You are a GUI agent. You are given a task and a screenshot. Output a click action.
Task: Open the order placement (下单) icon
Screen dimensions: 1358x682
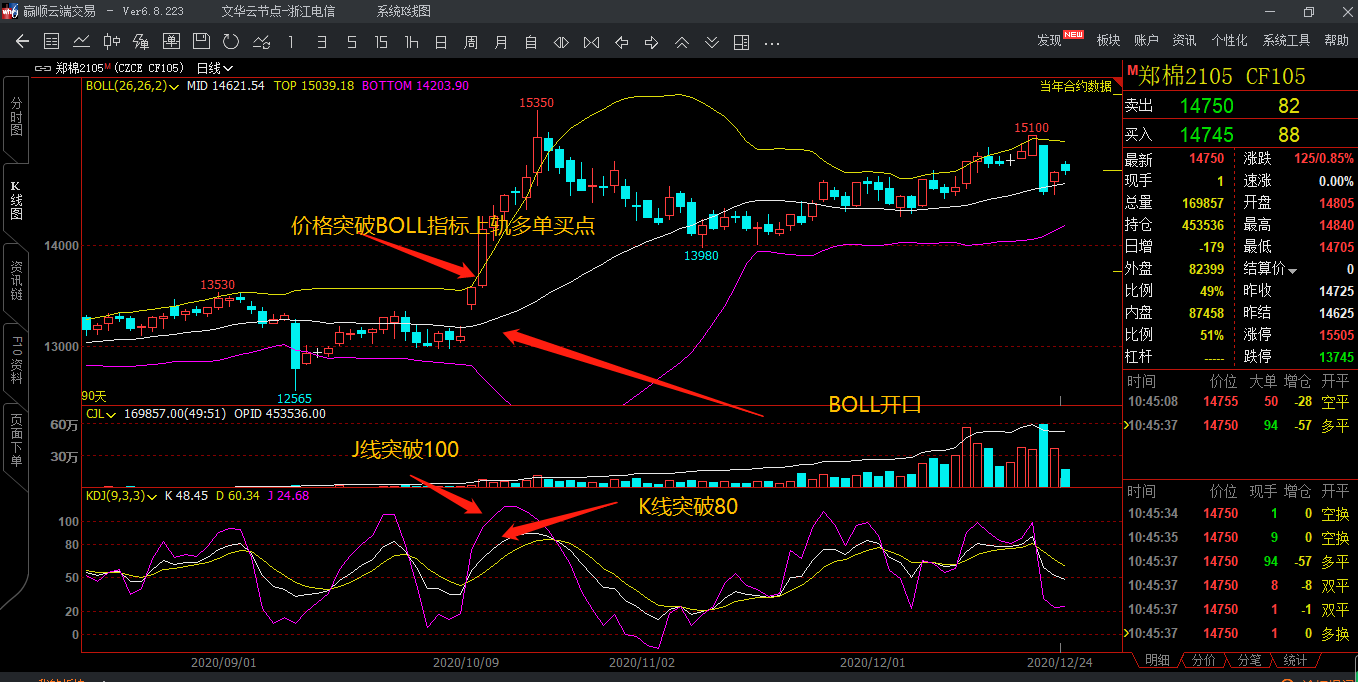click(141, 42)
